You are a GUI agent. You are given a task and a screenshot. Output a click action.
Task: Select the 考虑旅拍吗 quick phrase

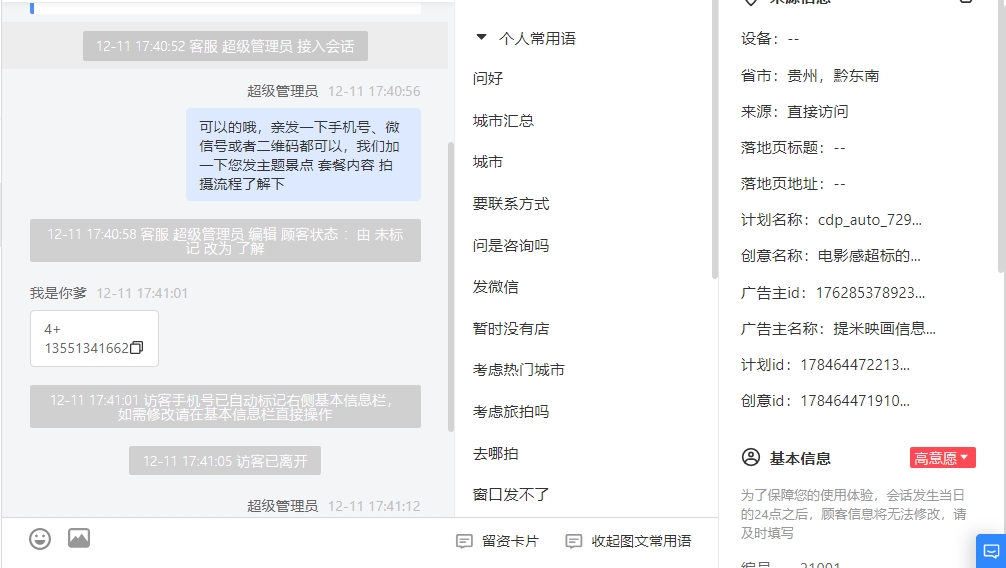[x=511, y=411]
